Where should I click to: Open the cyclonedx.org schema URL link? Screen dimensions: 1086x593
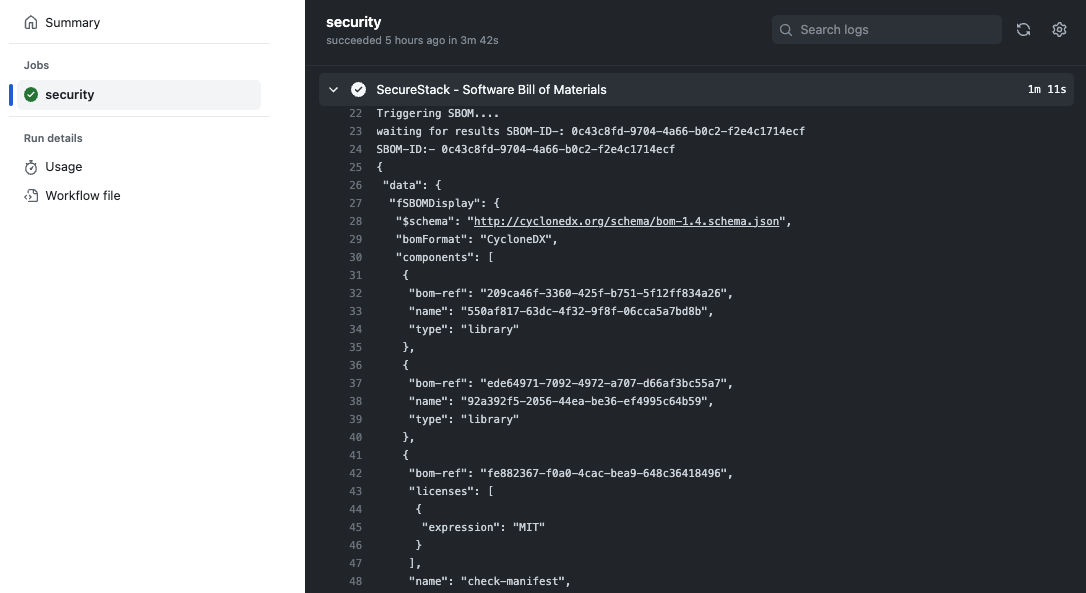pos(626,221)
